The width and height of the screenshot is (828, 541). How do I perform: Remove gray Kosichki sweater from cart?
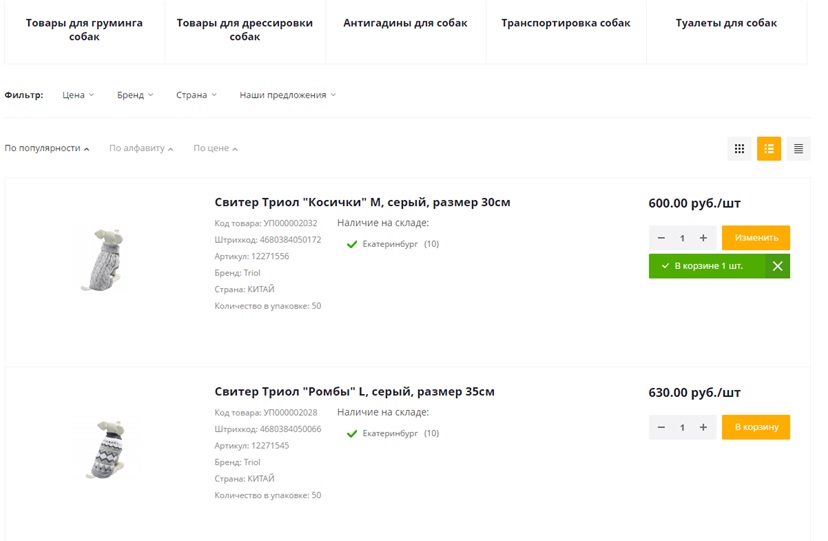[777, 266]
